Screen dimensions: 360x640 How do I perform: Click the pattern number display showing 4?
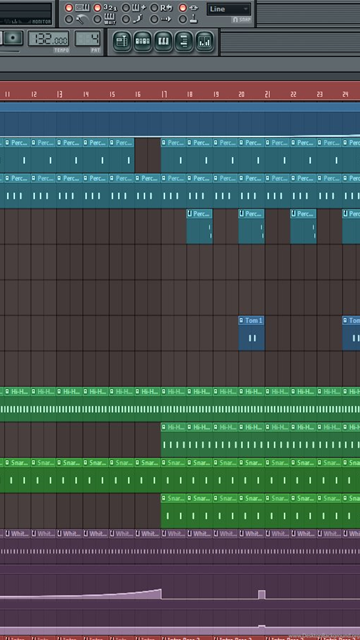(88, 39)
